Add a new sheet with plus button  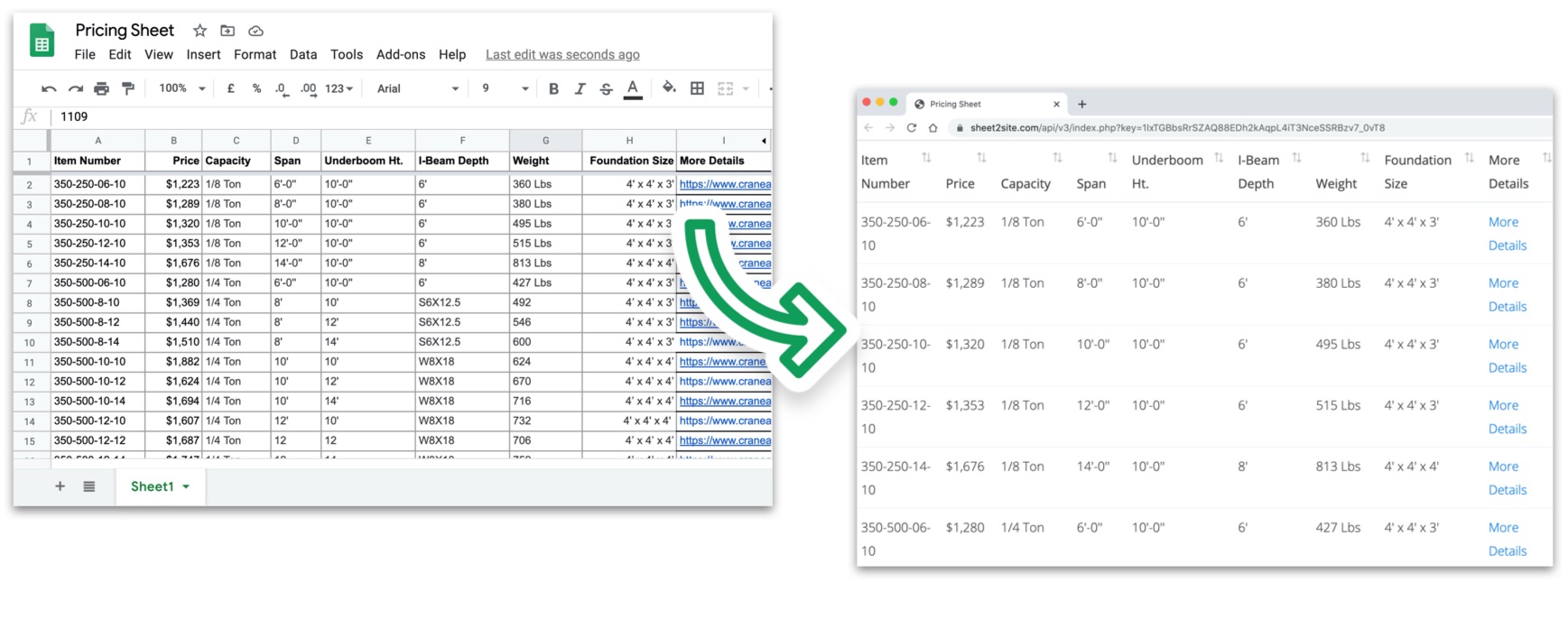[x=60, y=486]
